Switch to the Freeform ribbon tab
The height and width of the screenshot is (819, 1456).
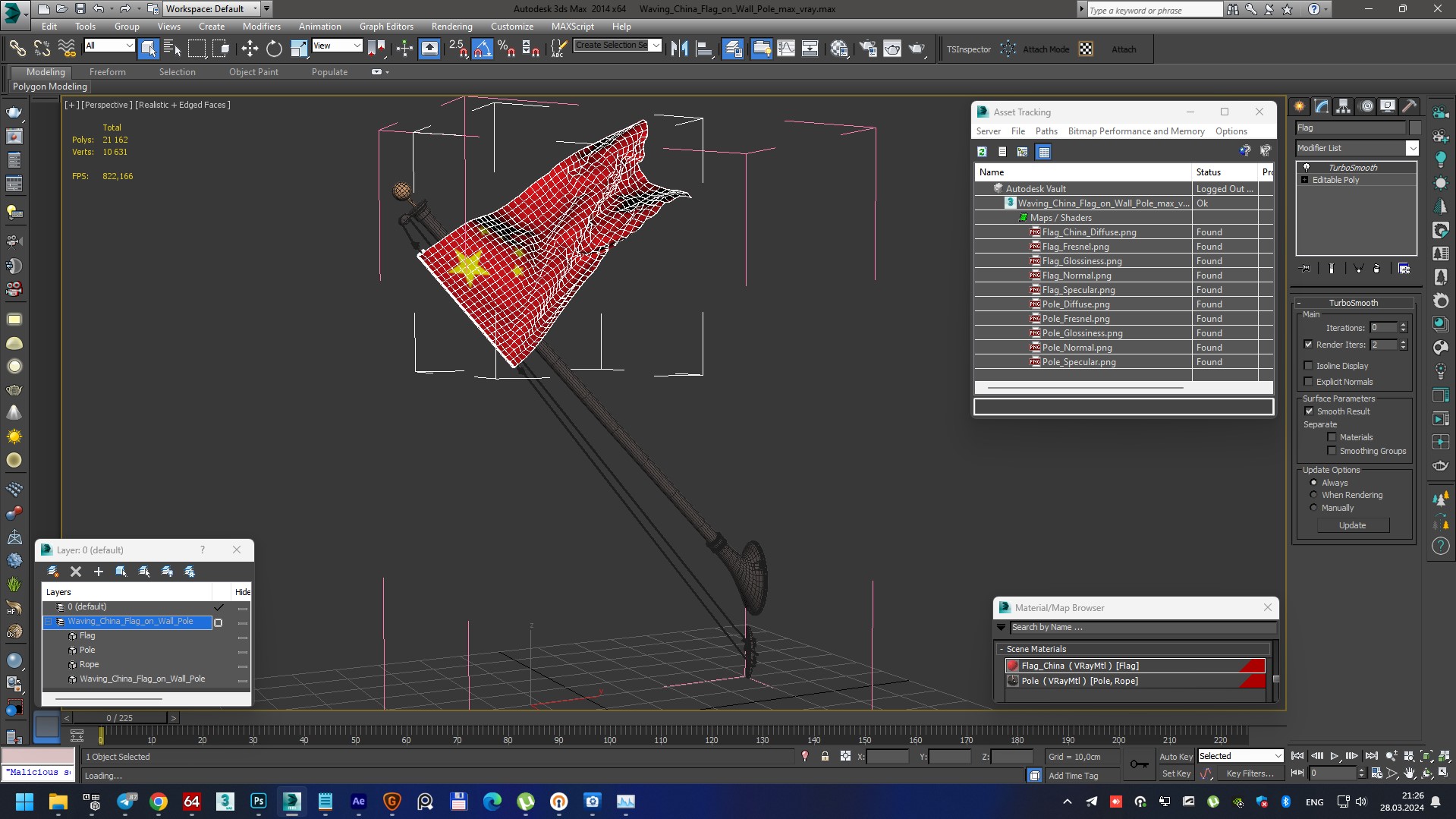[107, 72]
